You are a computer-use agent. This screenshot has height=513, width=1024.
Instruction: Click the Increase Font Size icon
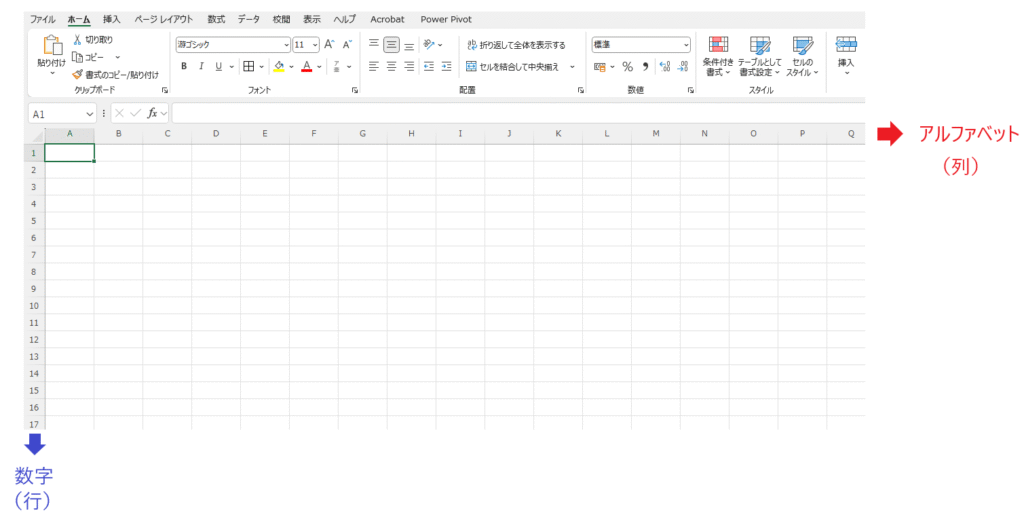point(329,45)
